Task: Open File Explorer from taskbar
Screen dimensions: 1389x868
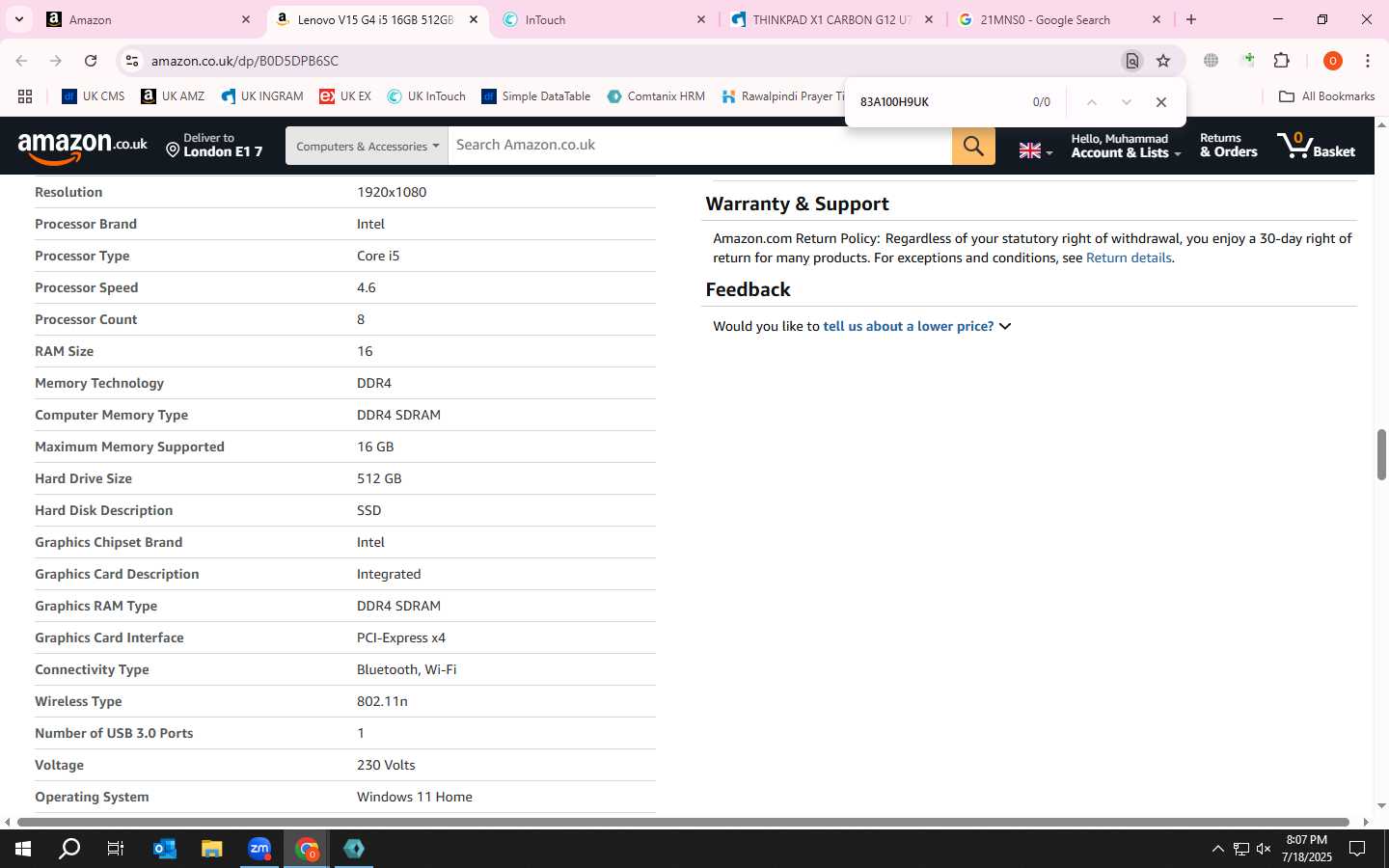Action: tap(212, 849)
